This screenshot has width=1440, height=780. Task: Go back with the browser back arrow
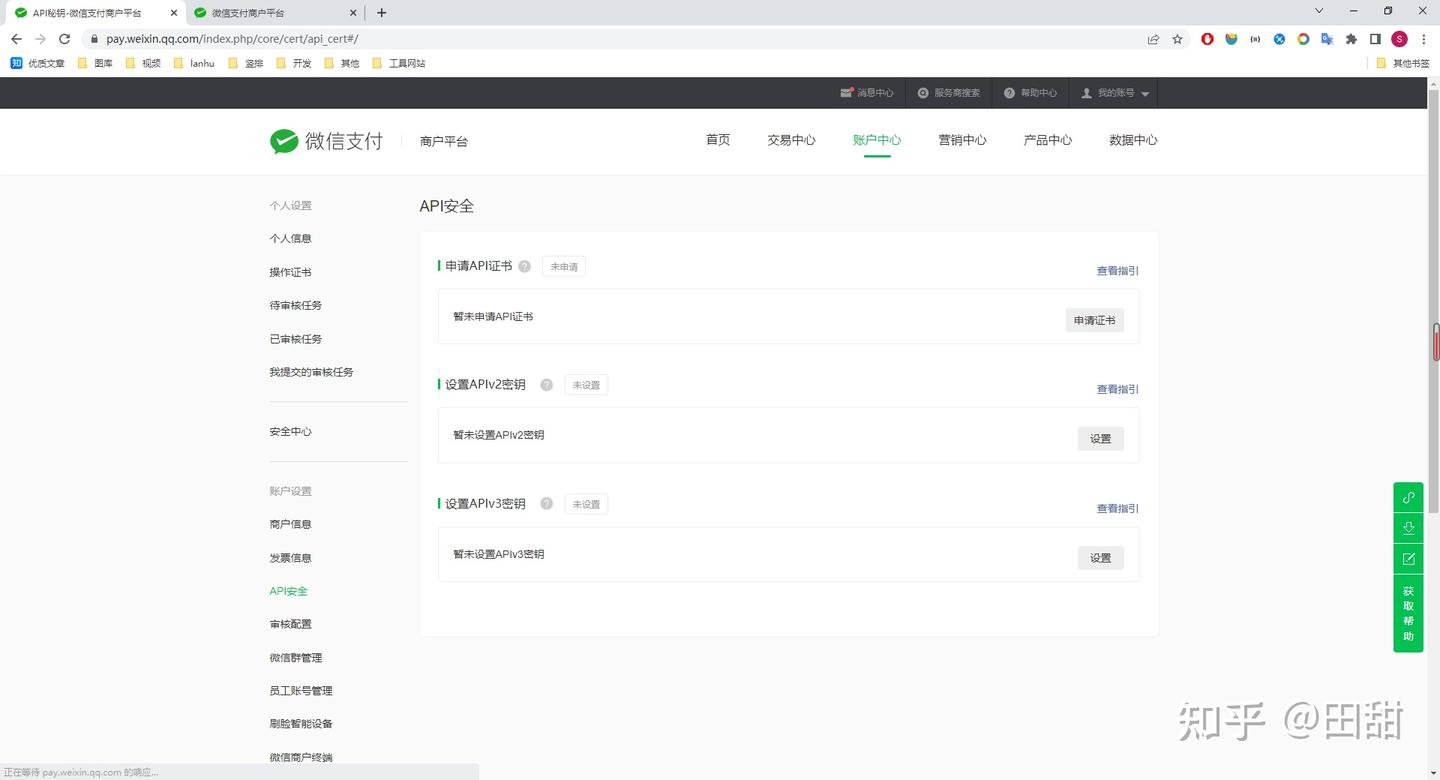pyautogui.click(x=16, y=39)
